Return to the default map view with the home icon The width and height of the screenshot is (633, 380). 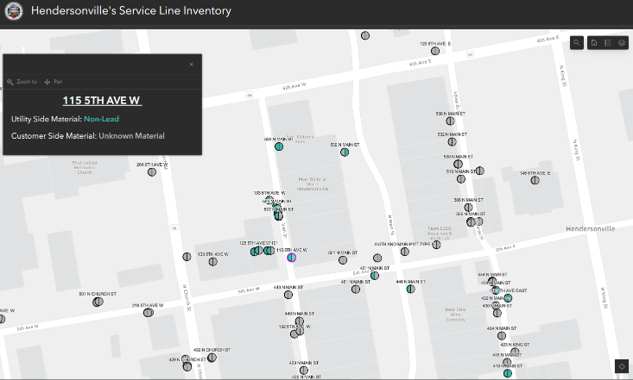594,42
